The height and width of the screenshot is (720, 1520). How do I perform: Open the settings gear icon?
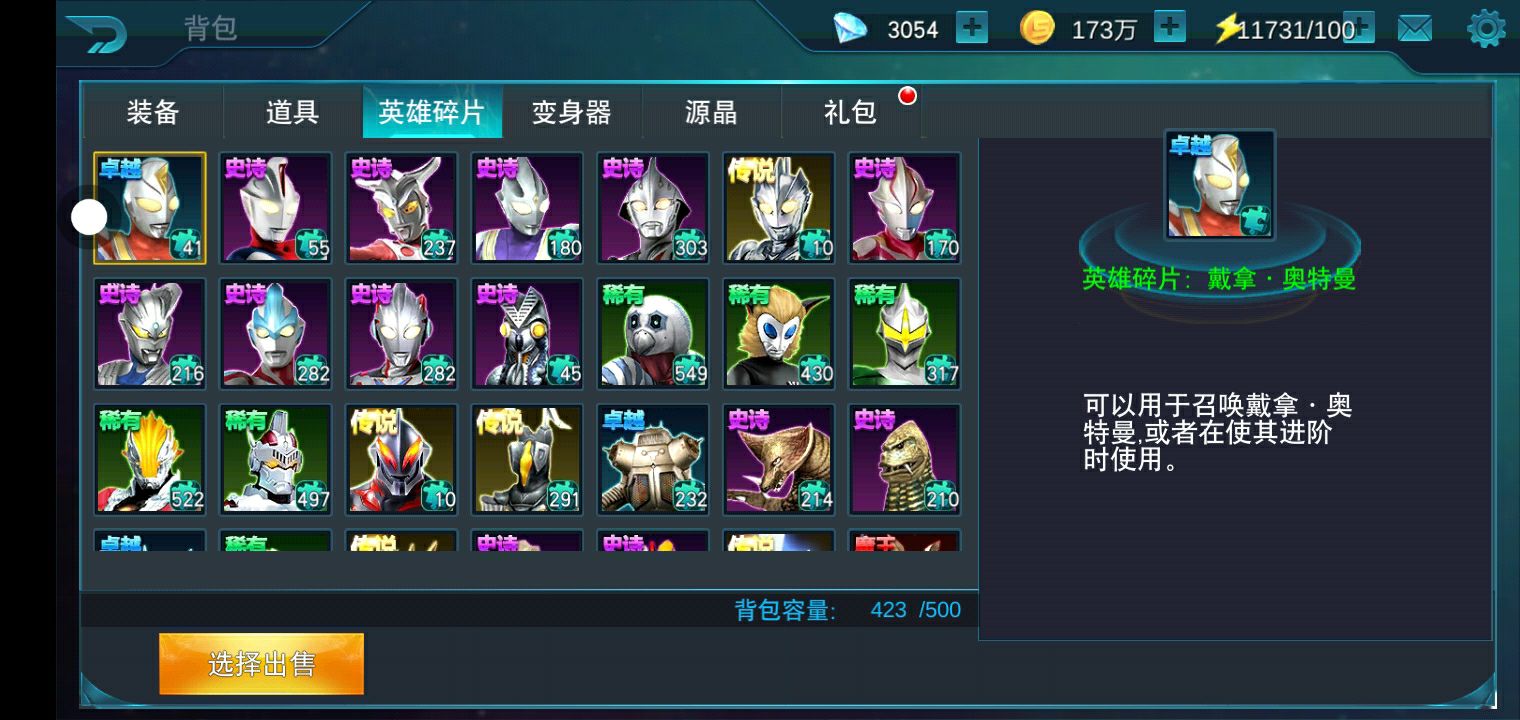(1486, 29)
